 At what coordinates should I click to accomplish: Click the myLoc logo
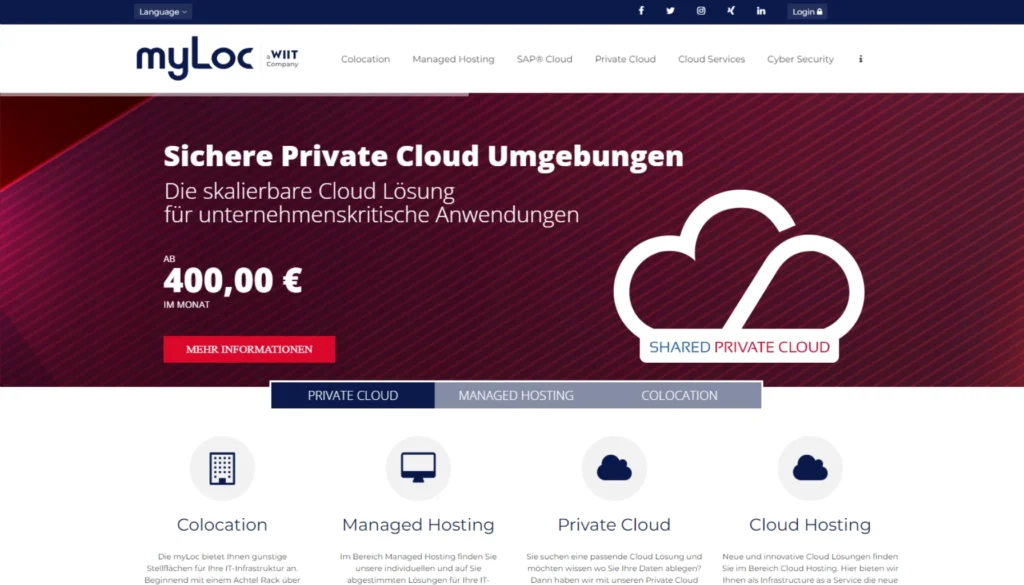[x=194, y=58]
